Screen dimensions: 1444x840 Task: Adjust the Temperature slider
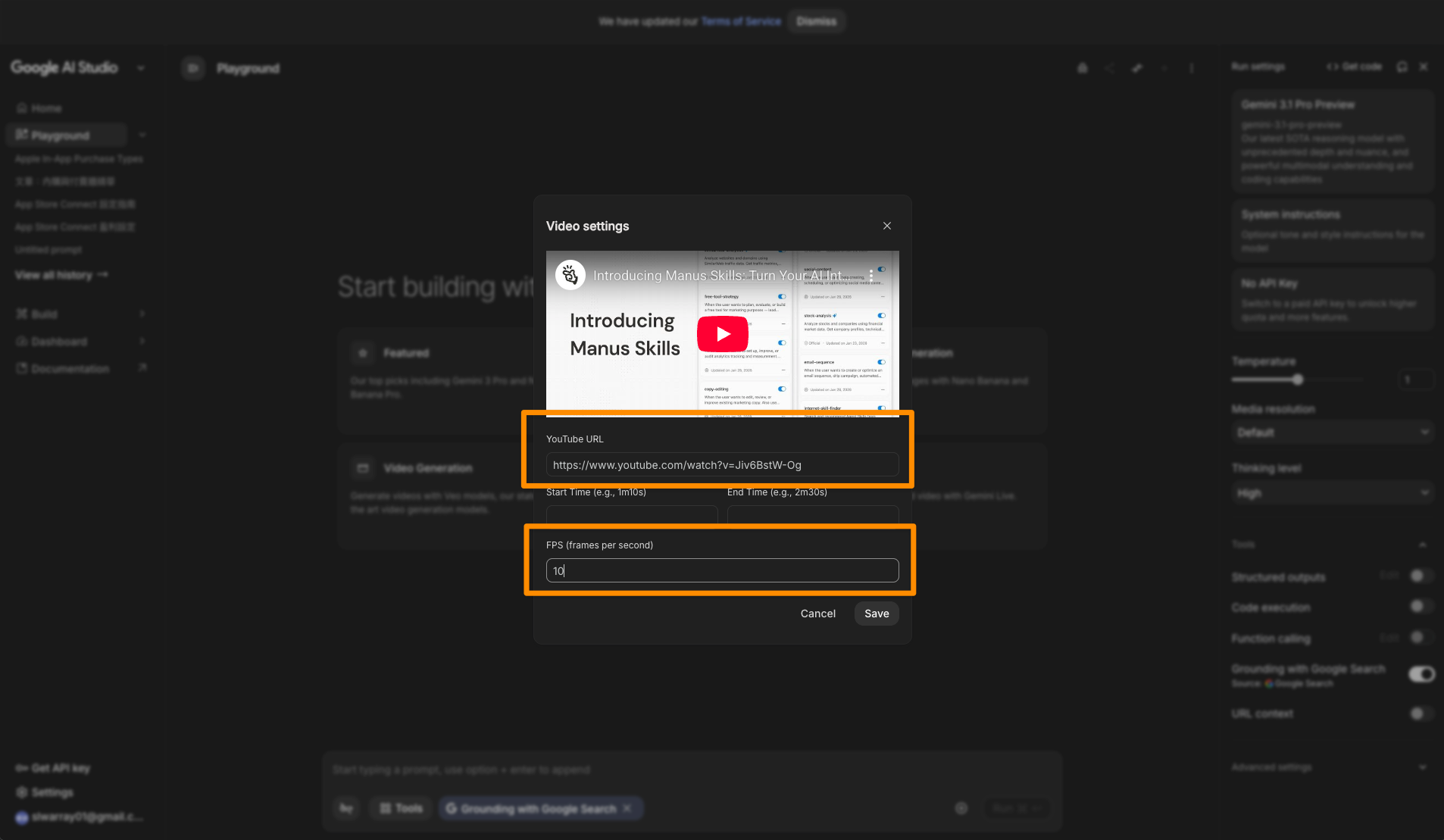click(1298, 379)
